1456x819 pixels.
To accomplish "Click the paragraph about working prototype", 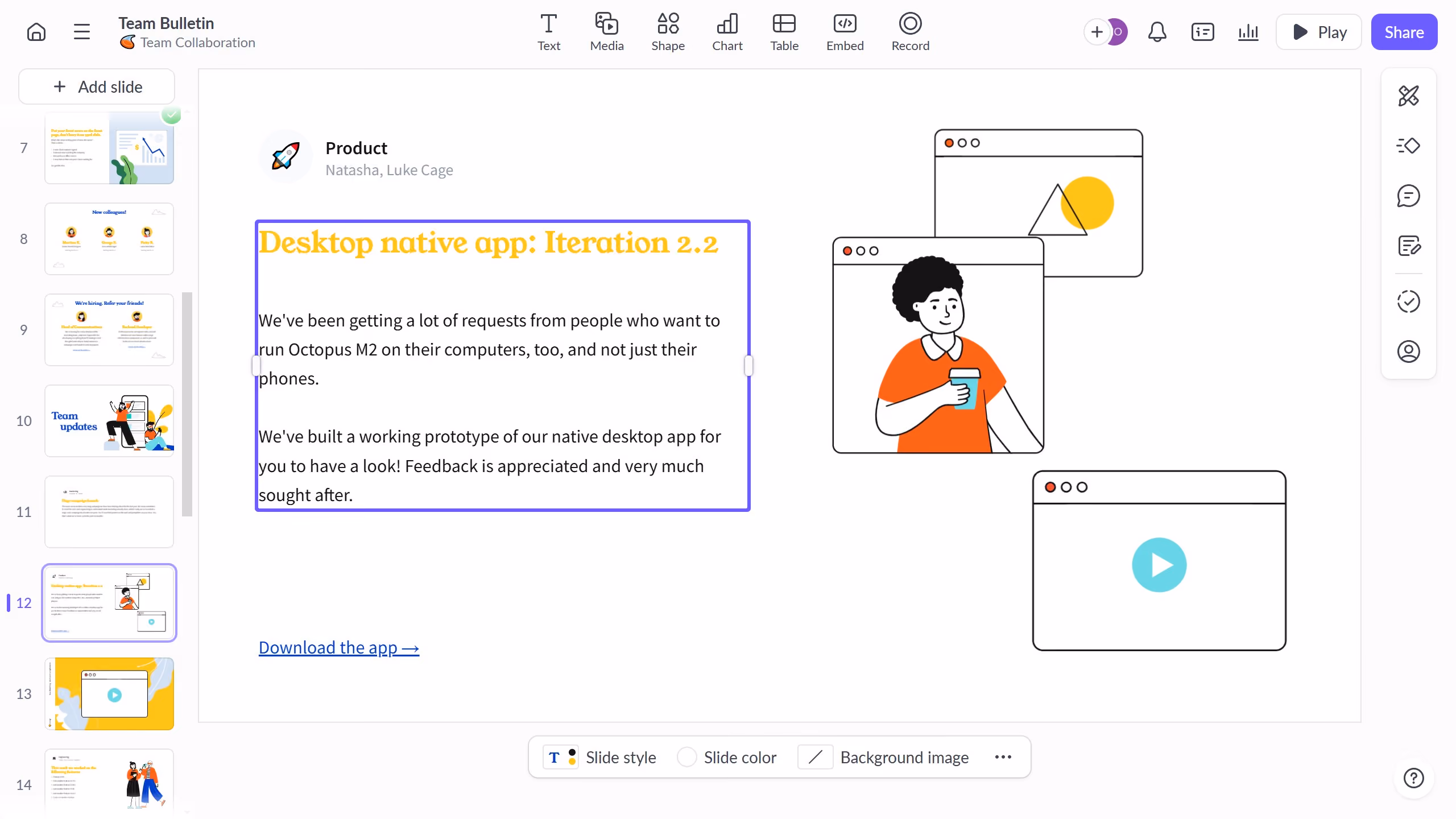I will pyautogui.click(x=489, y=466).
